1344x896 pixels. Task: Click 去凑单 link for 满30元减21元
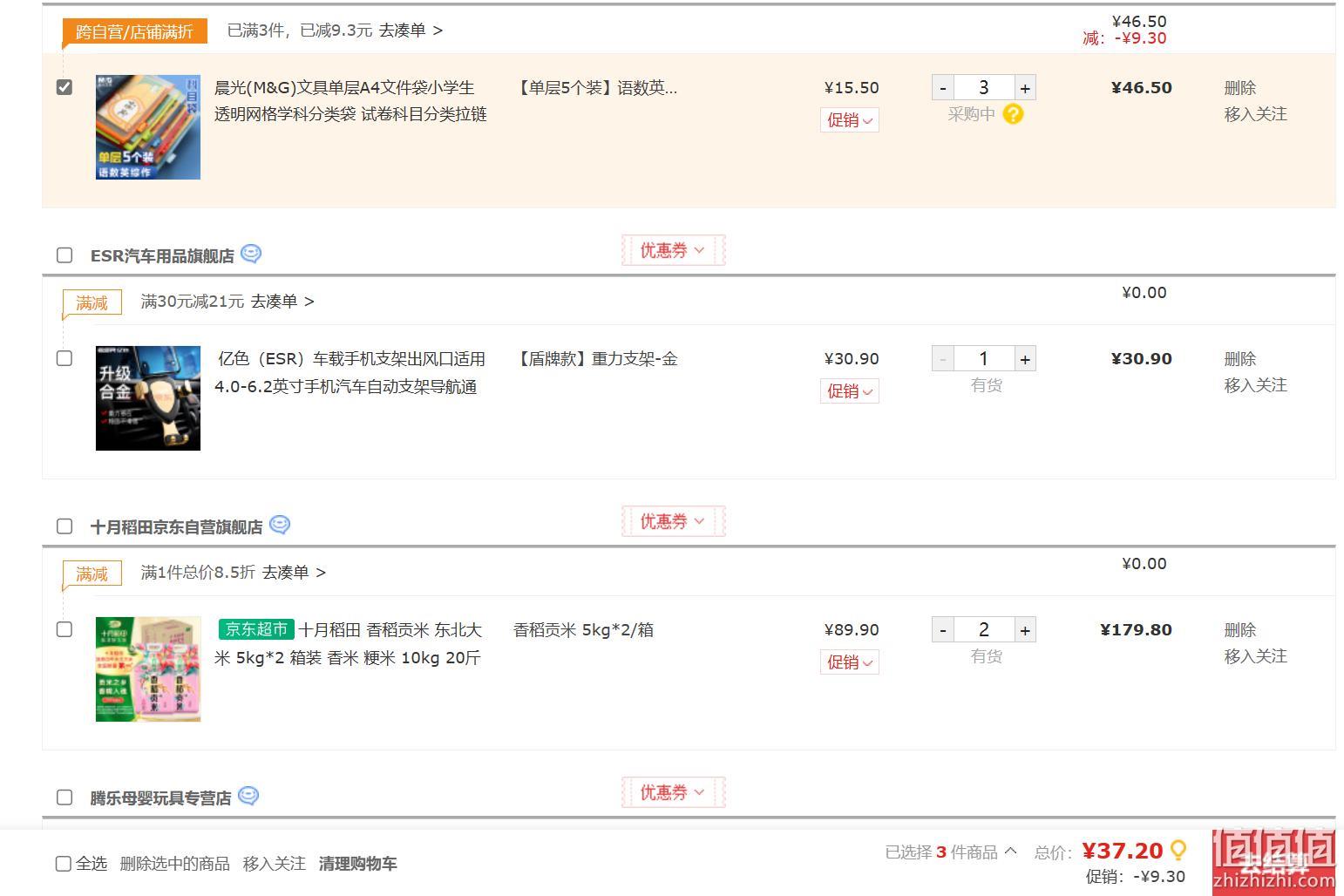tap(282, 302)
